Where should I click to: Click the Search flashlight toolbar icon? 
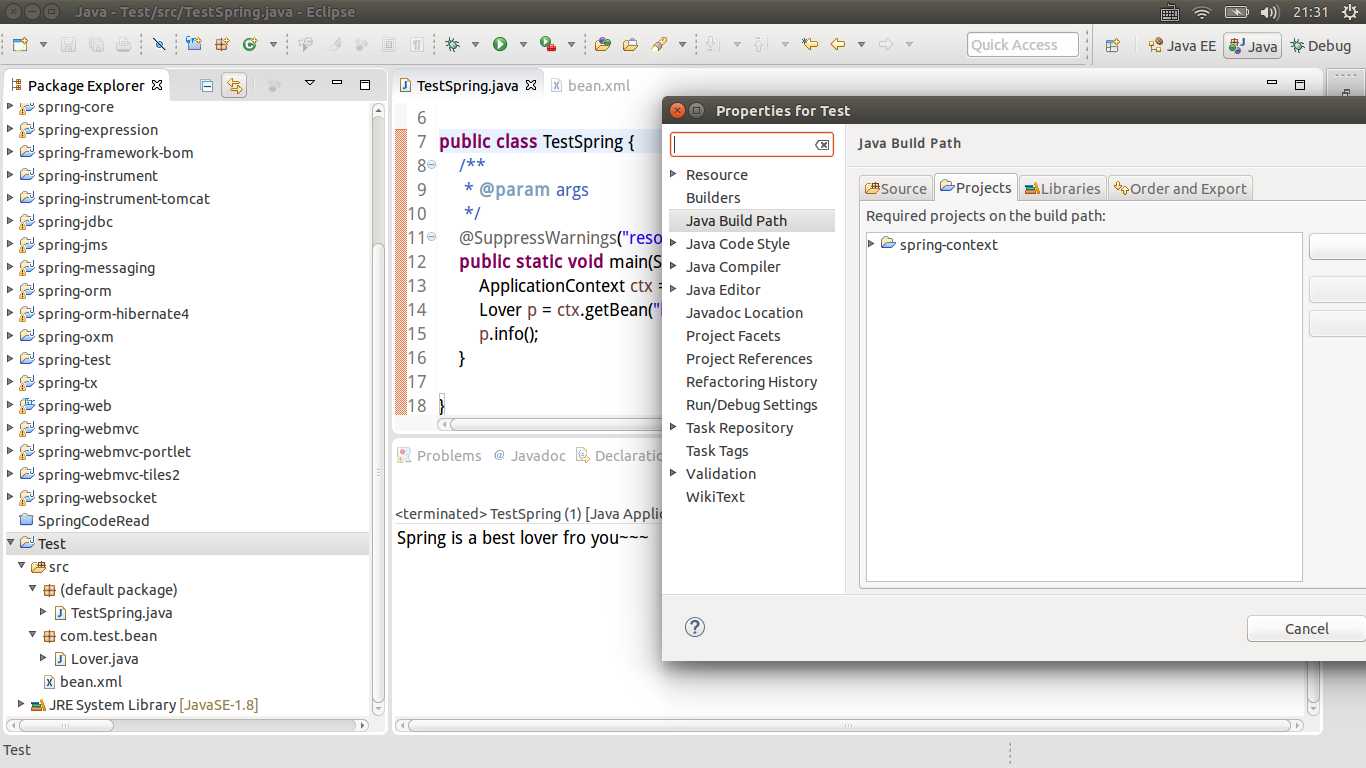(x=659, y=44)
